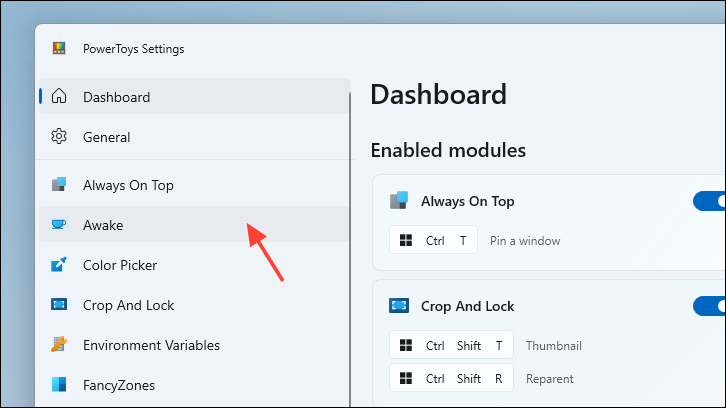Open the Dashboard page from sidebar
726x408 pixels.
(x=194, y=96)
